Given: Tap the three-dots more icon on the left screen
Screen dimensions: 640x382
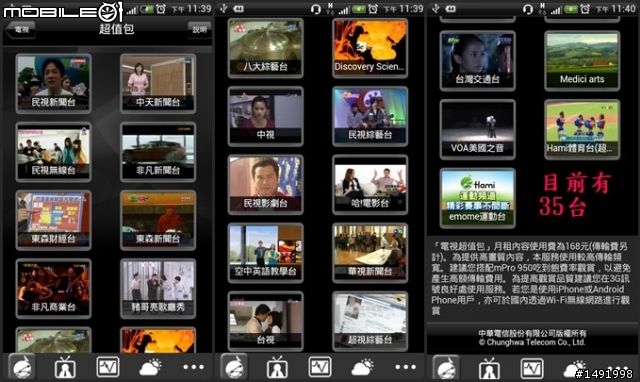Looking at the screenshot, I should [193, 367].
